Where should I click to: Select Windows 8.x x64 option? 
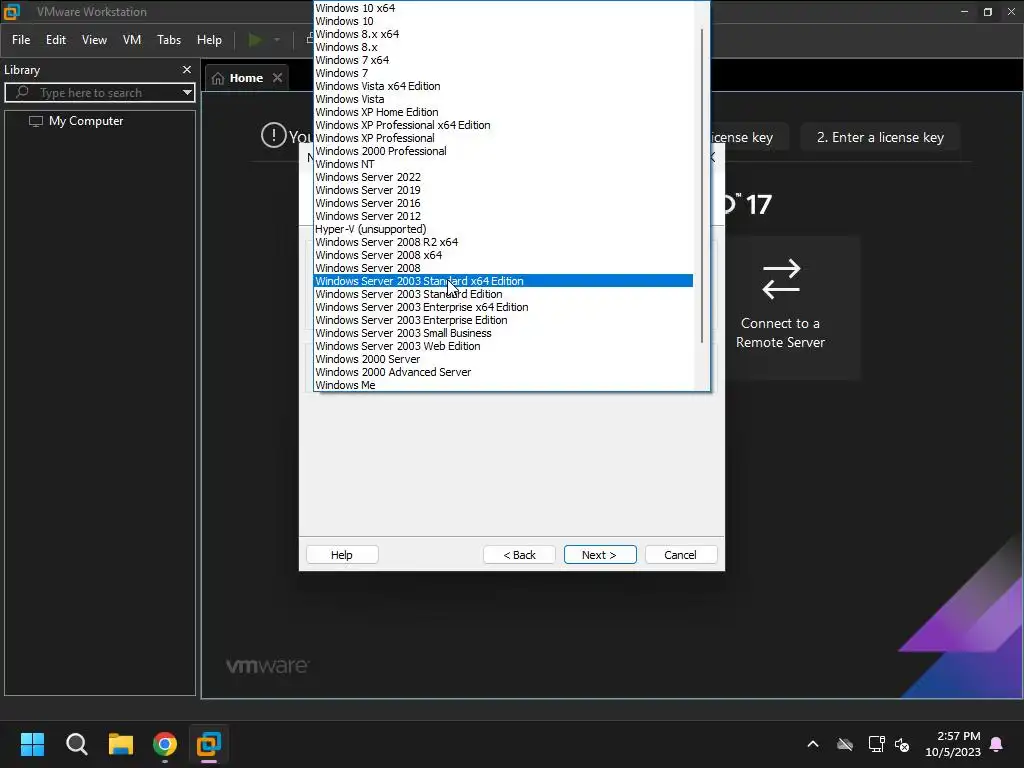[x=504, y=34]
